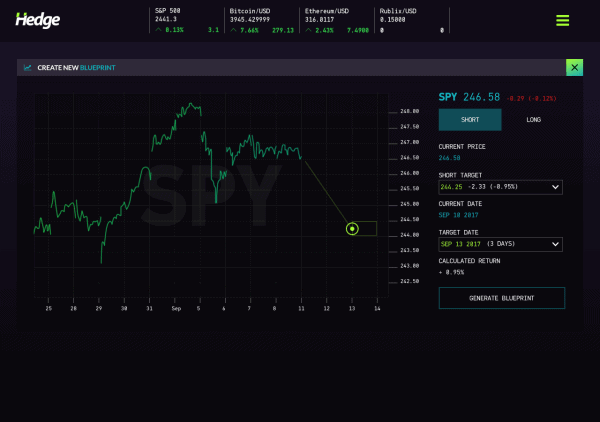Click the current date SEP 10 2017
This screenshot has width=600, height=422.
pyautogui.click(x=458, y=215)
